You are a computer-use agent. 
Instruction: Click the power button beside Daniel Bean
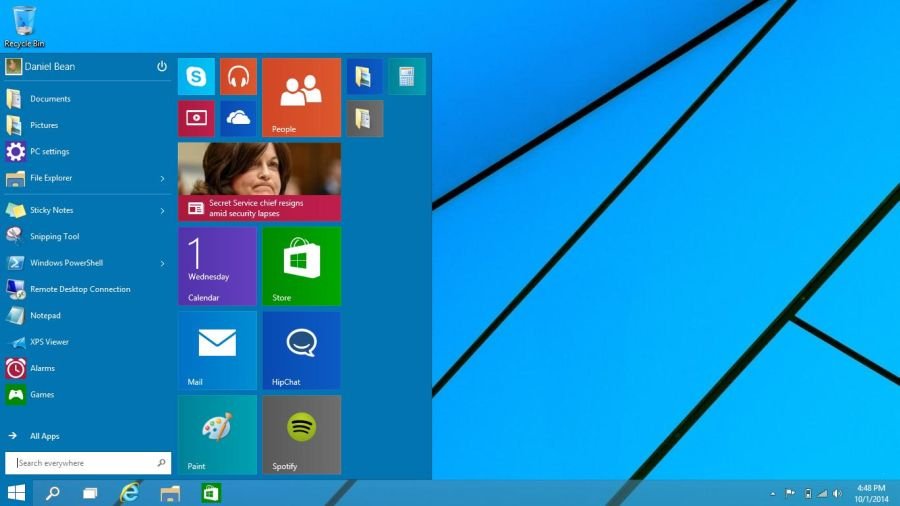pyautogui.click(x=162, y=67)
